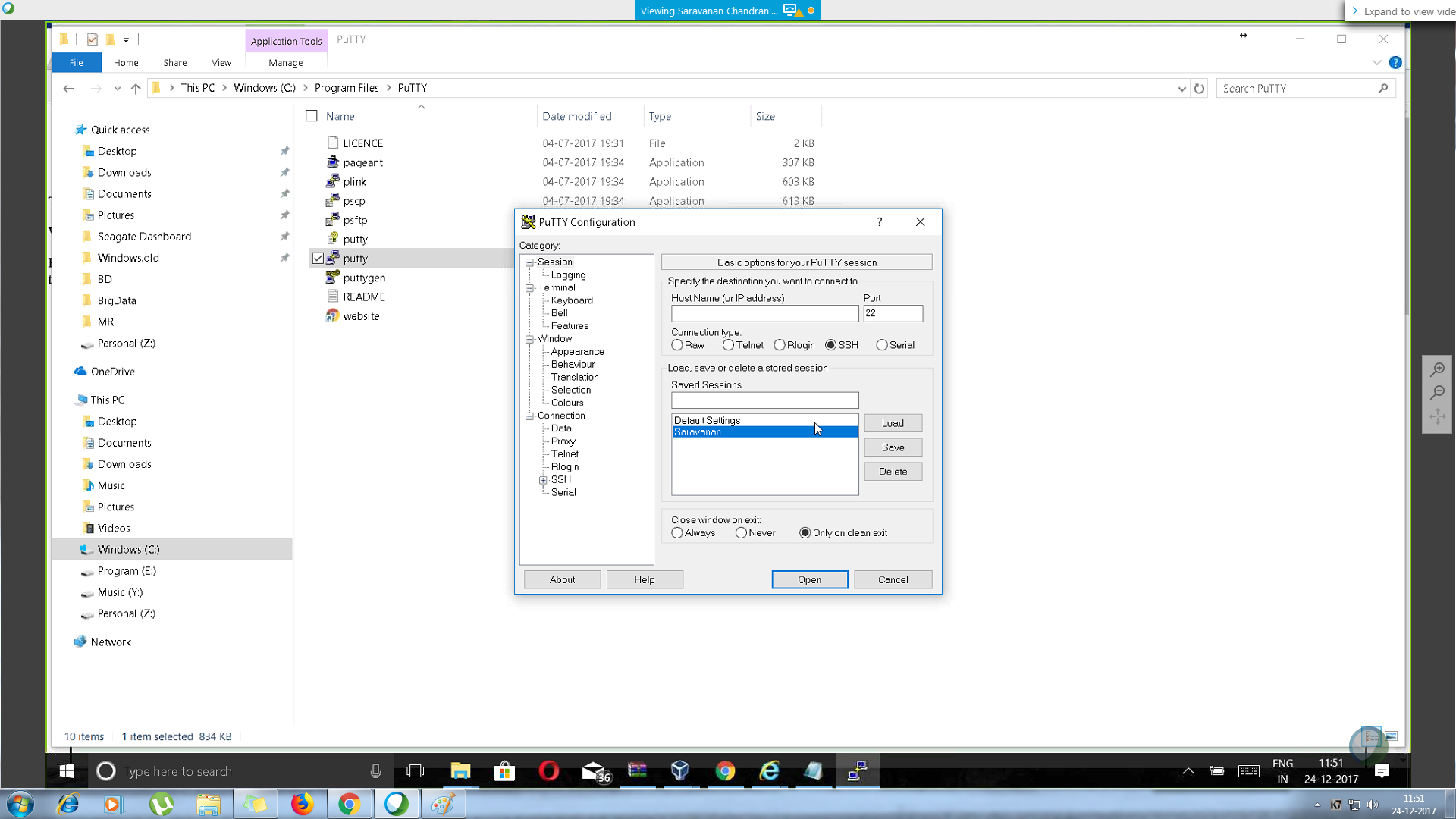Set close window on exit to Never
The height and width of the screenshot is (819, 1456).
click(741, 532)
